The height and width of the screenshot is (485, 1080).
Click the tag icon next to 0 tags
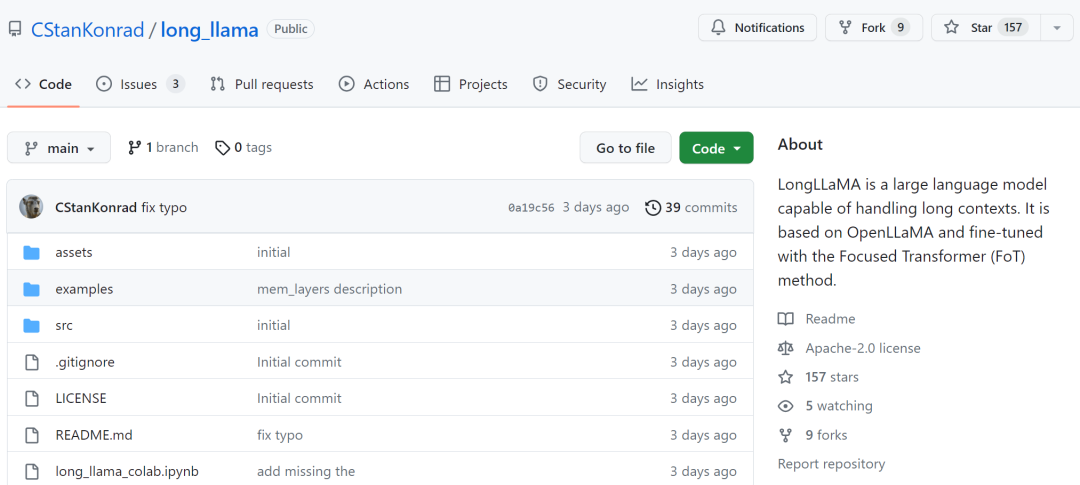click(x=221, y=148)
